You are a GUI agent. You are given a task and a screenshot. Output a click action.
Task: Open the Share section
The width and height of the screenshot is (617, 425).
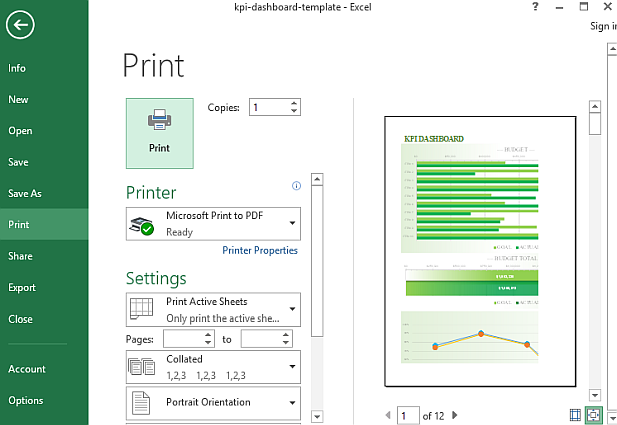pyautogui.click(x=44, y=256)
